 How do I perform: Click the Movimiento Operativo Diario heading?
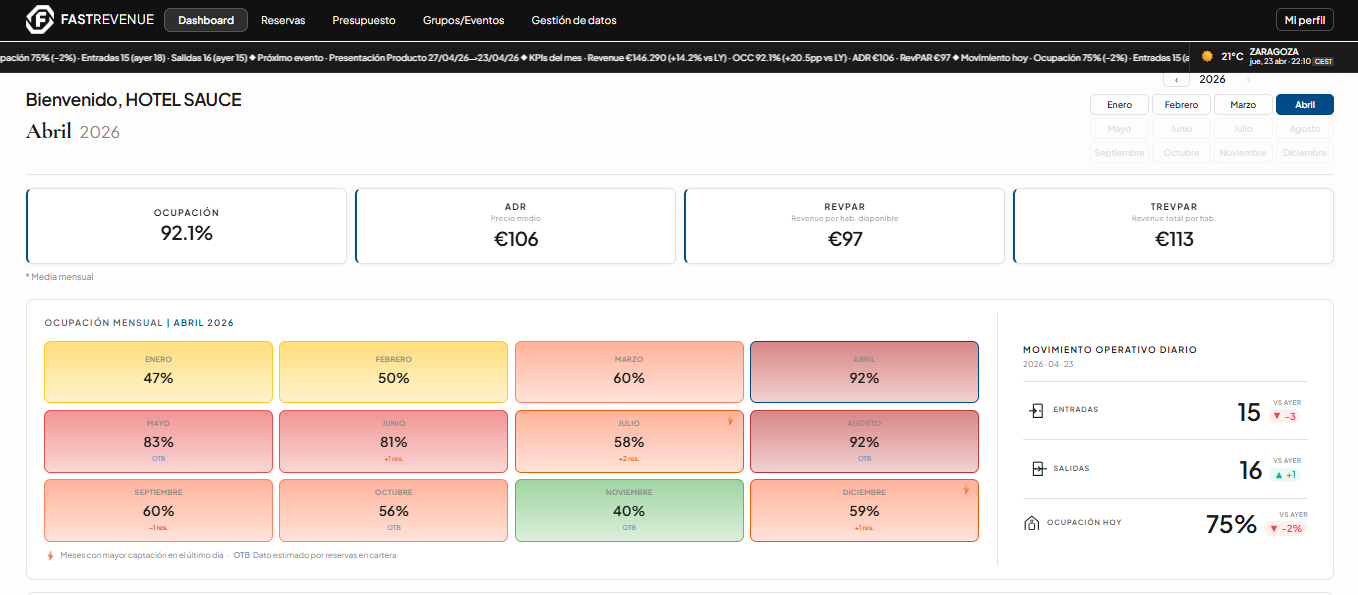(1110, 350)
